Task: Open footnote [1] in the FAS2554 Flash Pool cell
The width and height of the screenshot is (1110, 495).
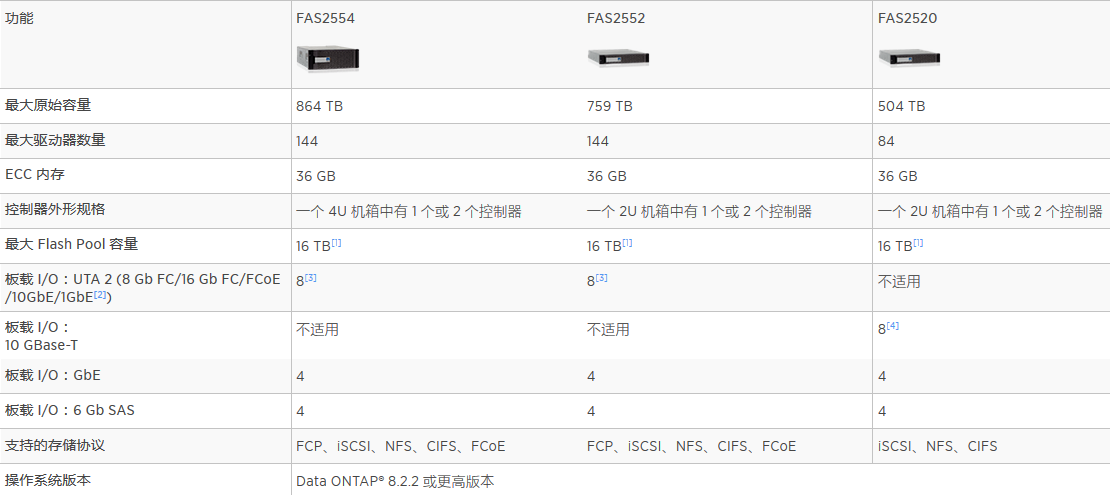Action: point(337,243)
